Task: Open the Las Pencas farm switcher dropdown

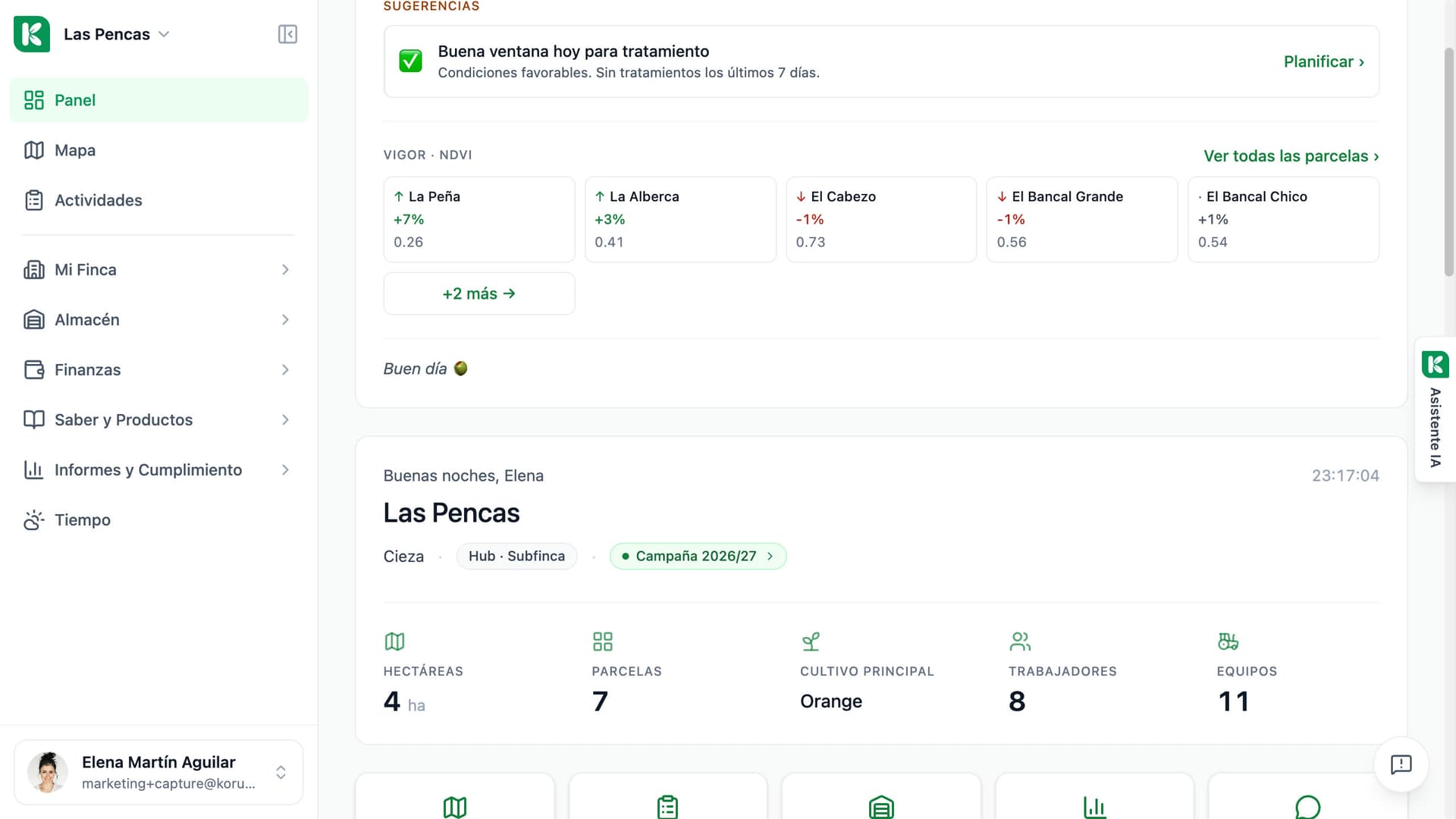Action: click(116, 34)
